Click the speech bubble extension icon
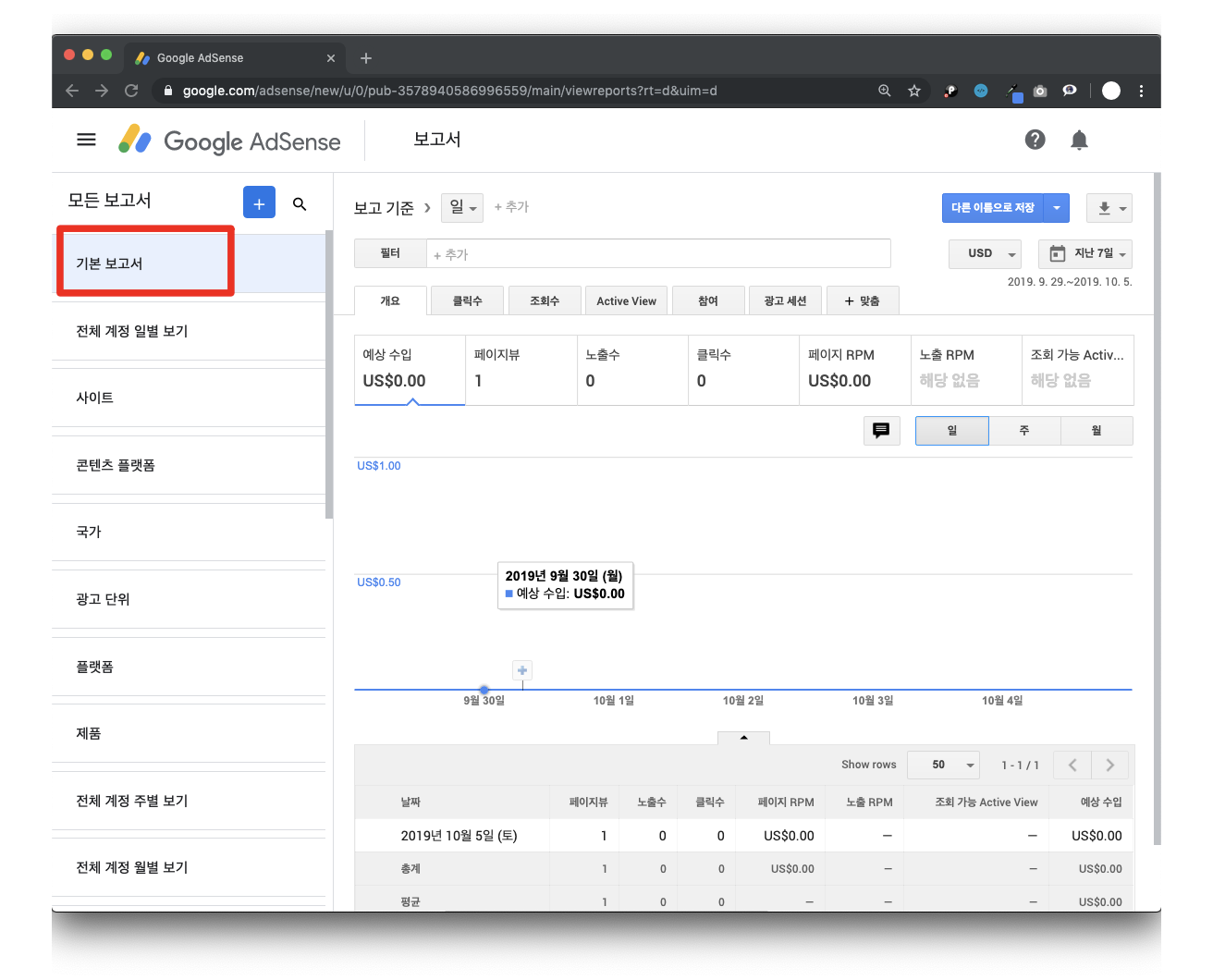The width and height of the screenshot is (1213, 980). pos(1070,91)
